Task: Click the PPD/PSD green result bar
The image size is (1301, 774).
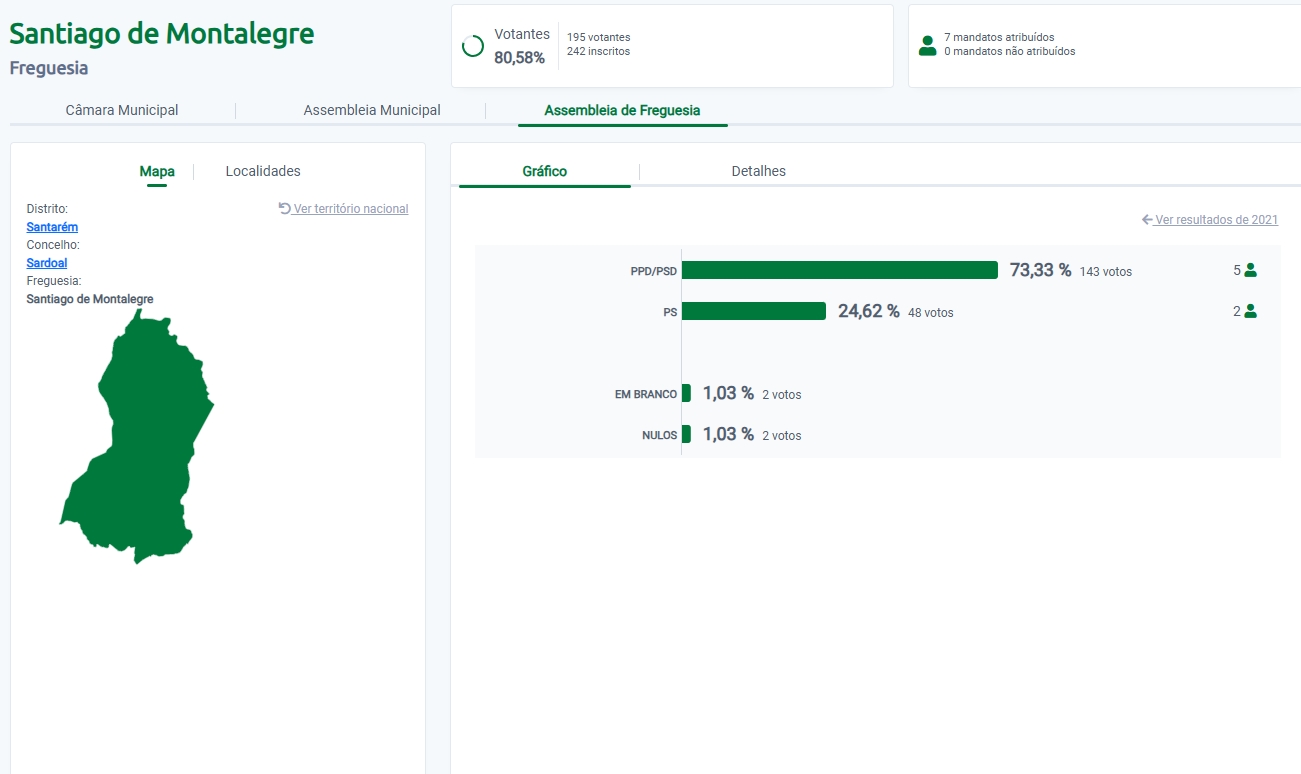Action: [x=839, y=270]
